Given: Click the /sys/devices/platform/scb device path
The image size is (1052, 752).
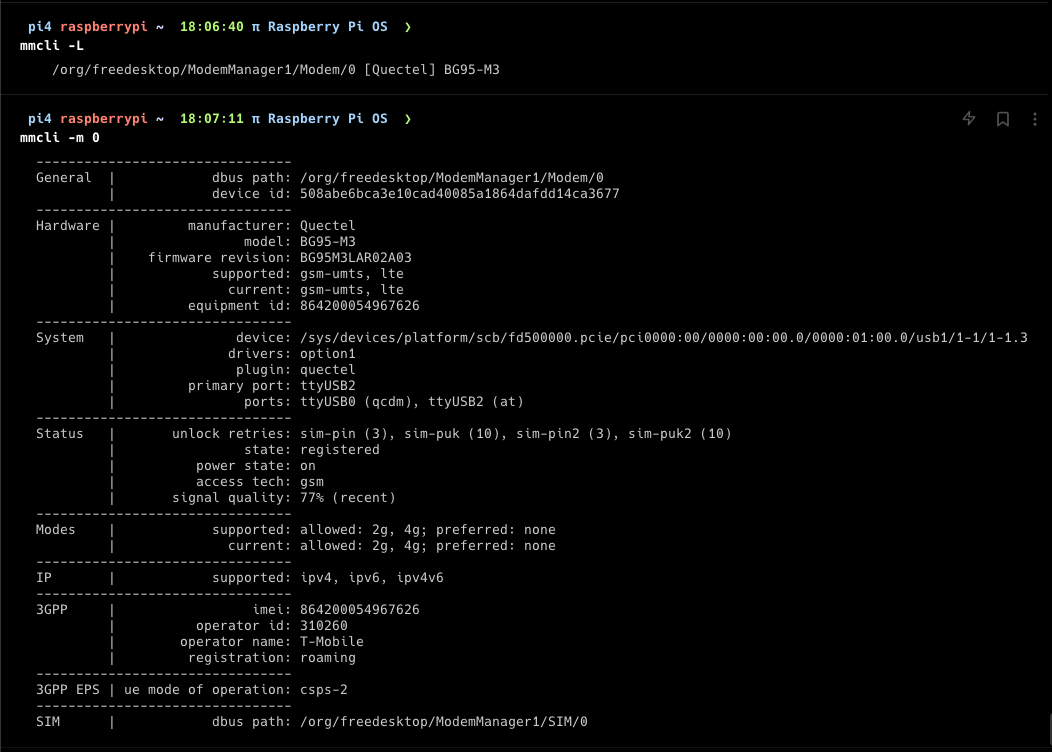Looking at the screenshot, I should point(664,337).
